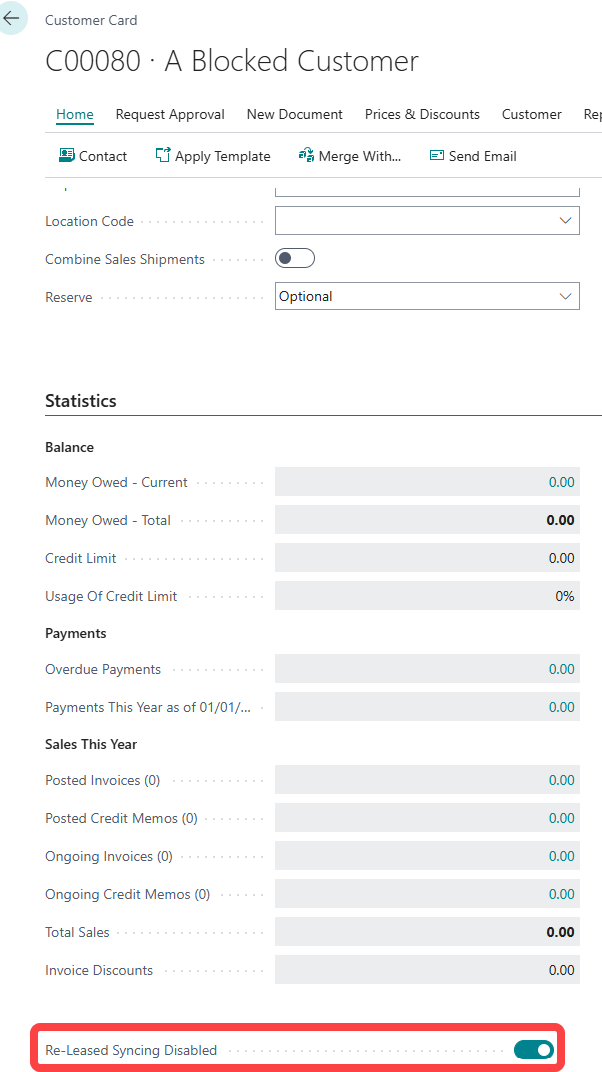
Task: Click the Posted Invoices amount link
Action: [x=561, y=780]
